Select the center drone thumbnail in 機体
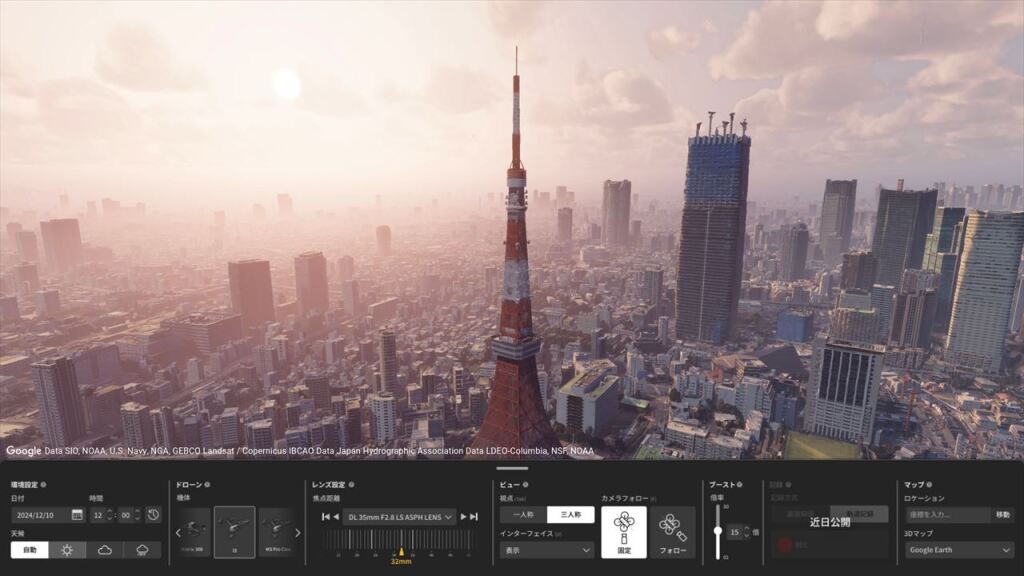The image size is (1024, 576). tap(235, 532)
